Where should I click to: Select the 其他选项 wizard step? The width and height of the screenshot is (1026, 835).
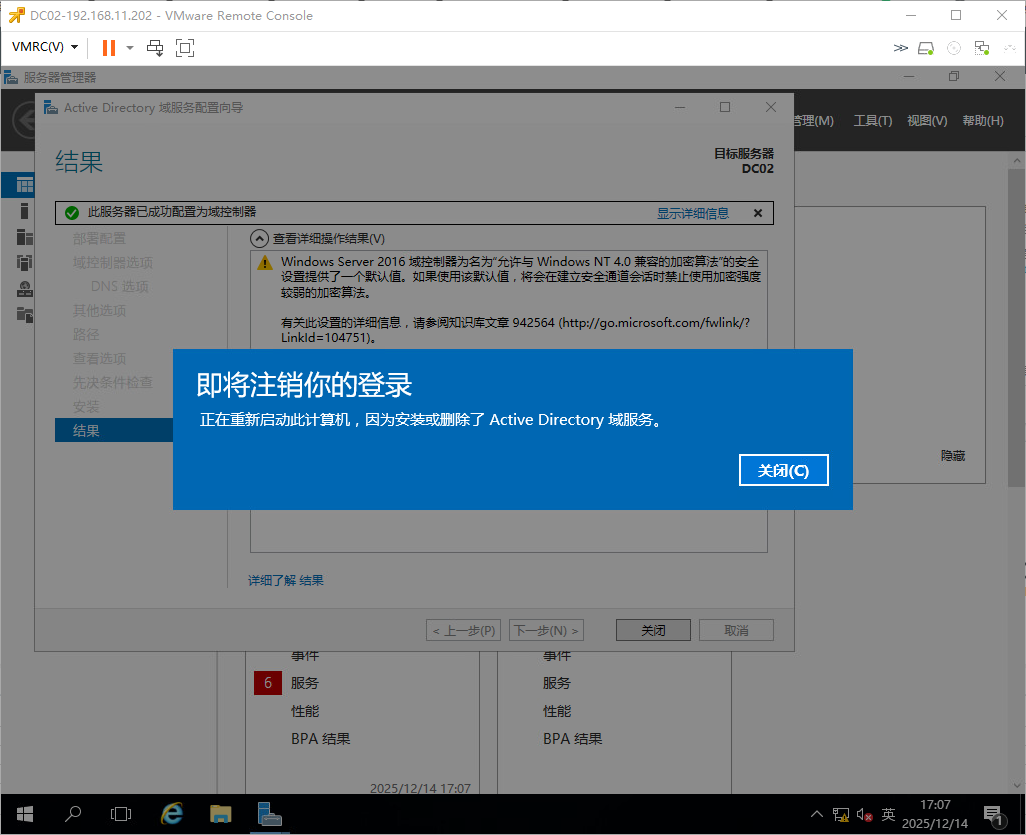click(99, 310)
